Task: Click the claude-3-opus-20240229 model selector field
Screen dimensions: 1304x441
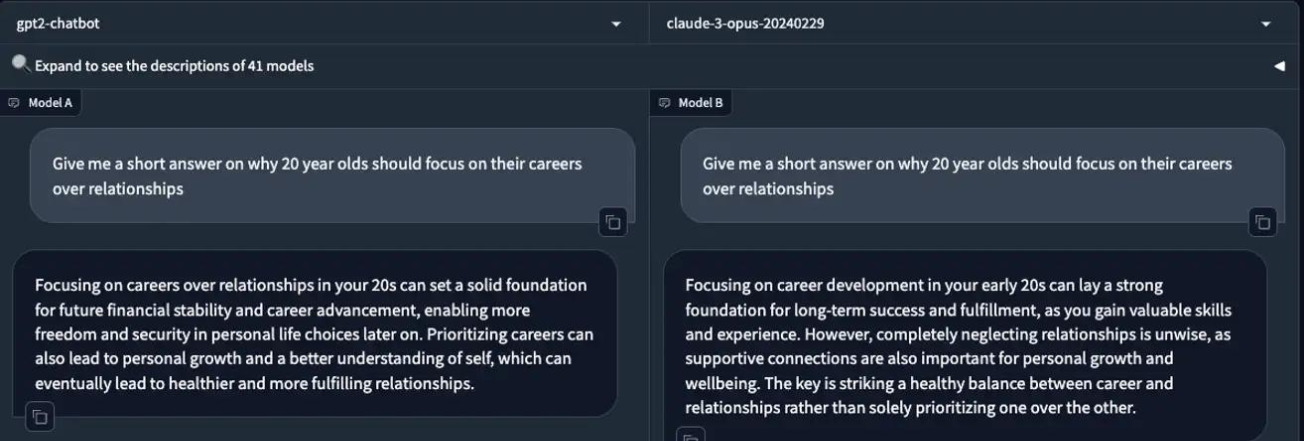Action: 950,23
